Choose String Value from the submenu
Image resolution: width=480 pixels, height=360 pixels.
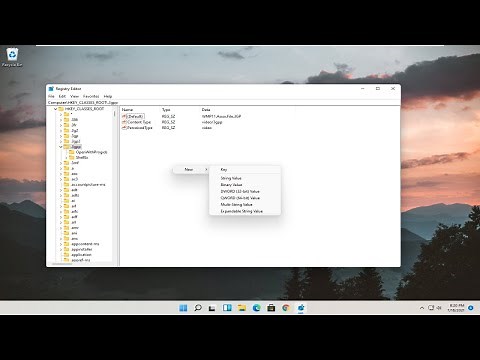[x=245, y=178]
